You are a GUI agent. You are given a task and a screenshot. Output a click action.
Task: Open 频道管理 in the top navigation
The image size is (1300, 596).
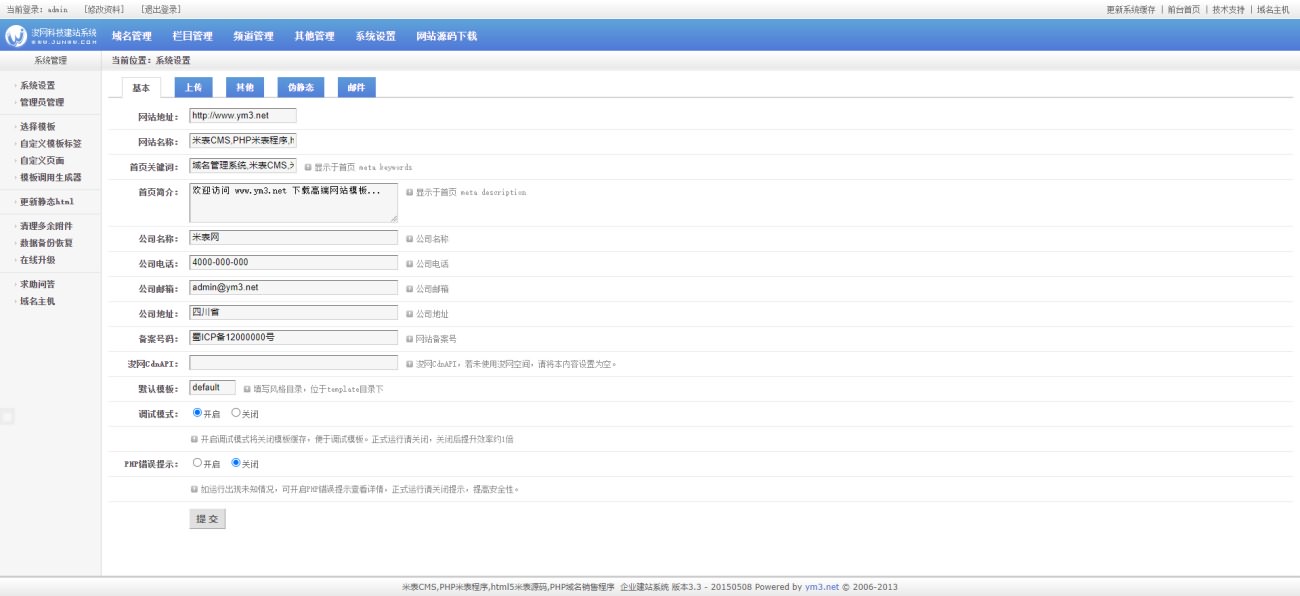[254, 36]
